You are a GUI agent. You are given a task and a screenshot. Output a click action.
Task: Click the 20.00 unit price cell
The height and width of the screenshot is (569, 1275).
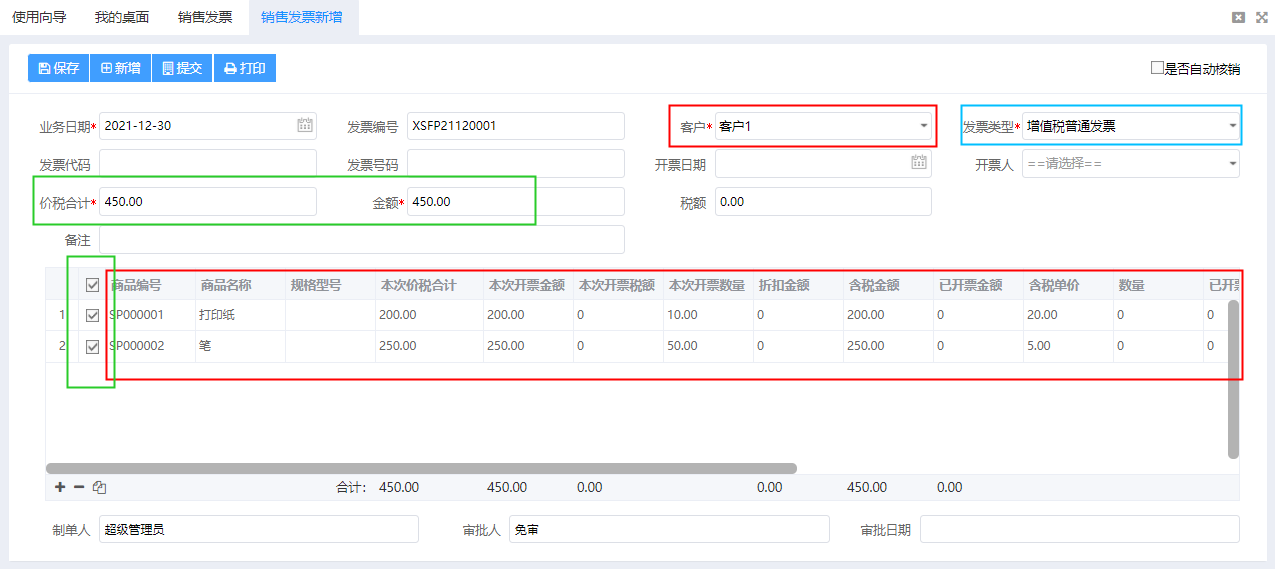tap(1068, 315)
